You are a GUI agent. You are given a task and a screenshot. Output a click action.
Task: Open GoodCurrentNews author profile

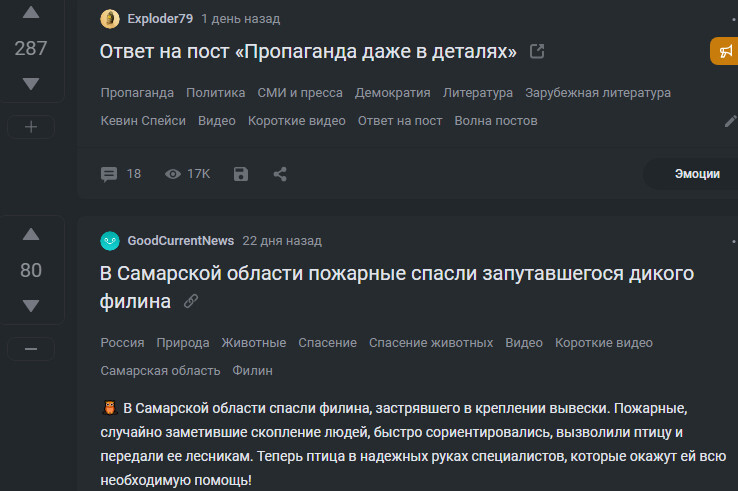tap(180, 241)
